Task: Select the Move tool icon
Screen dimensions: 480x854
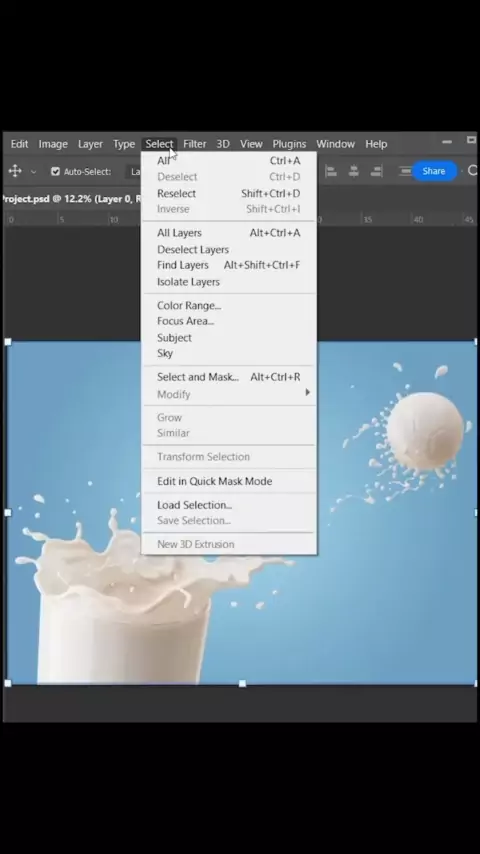Action: [15, 171]
